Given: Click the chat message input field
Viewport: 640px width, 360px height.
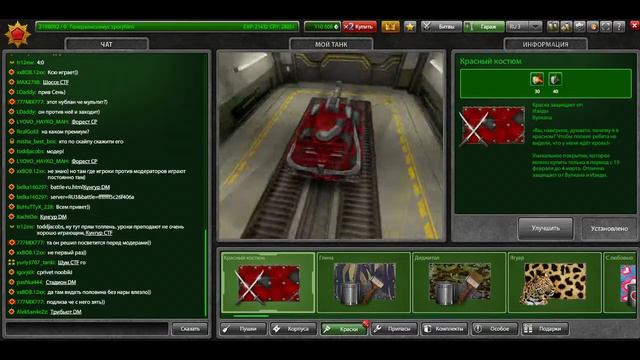Looking at the screenshot, I should (87, 329).
